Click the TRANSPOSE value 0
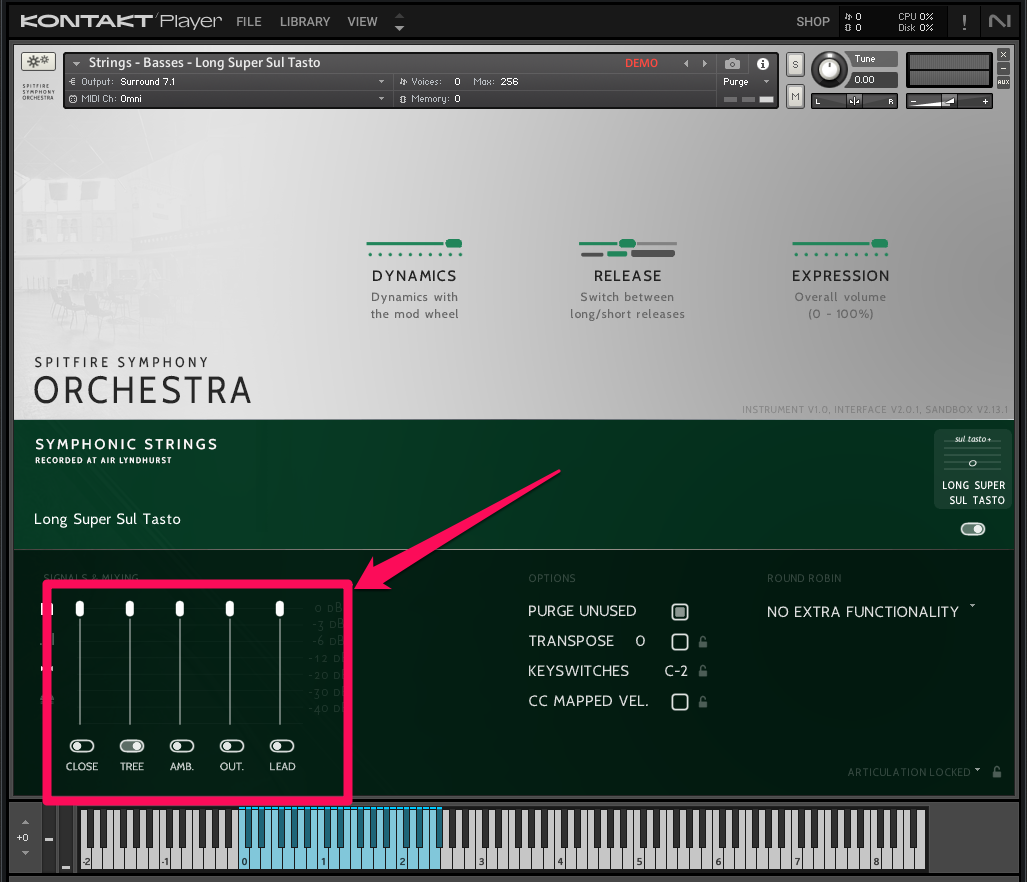Image resolution: width=1027 pixels, height=882 pixels. 640,641
